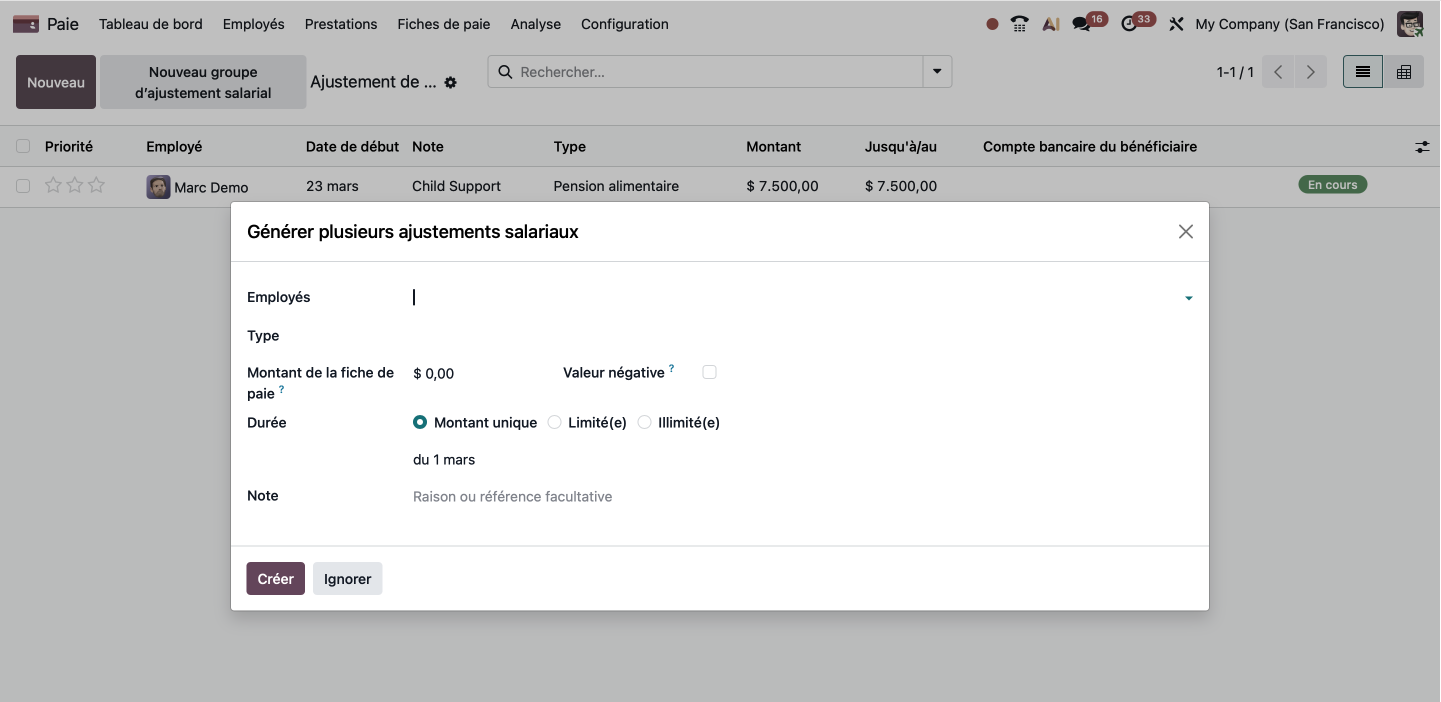
Task: Close the dialog with the X icon
Action: 1185,232
